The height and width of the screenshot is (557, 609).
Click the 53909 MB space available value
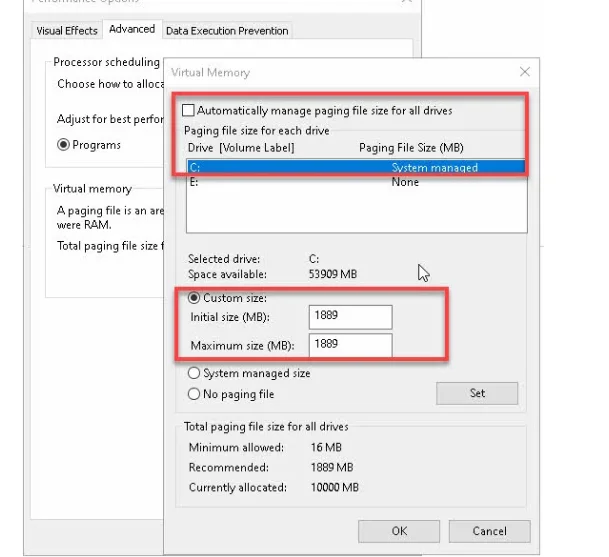332,274
